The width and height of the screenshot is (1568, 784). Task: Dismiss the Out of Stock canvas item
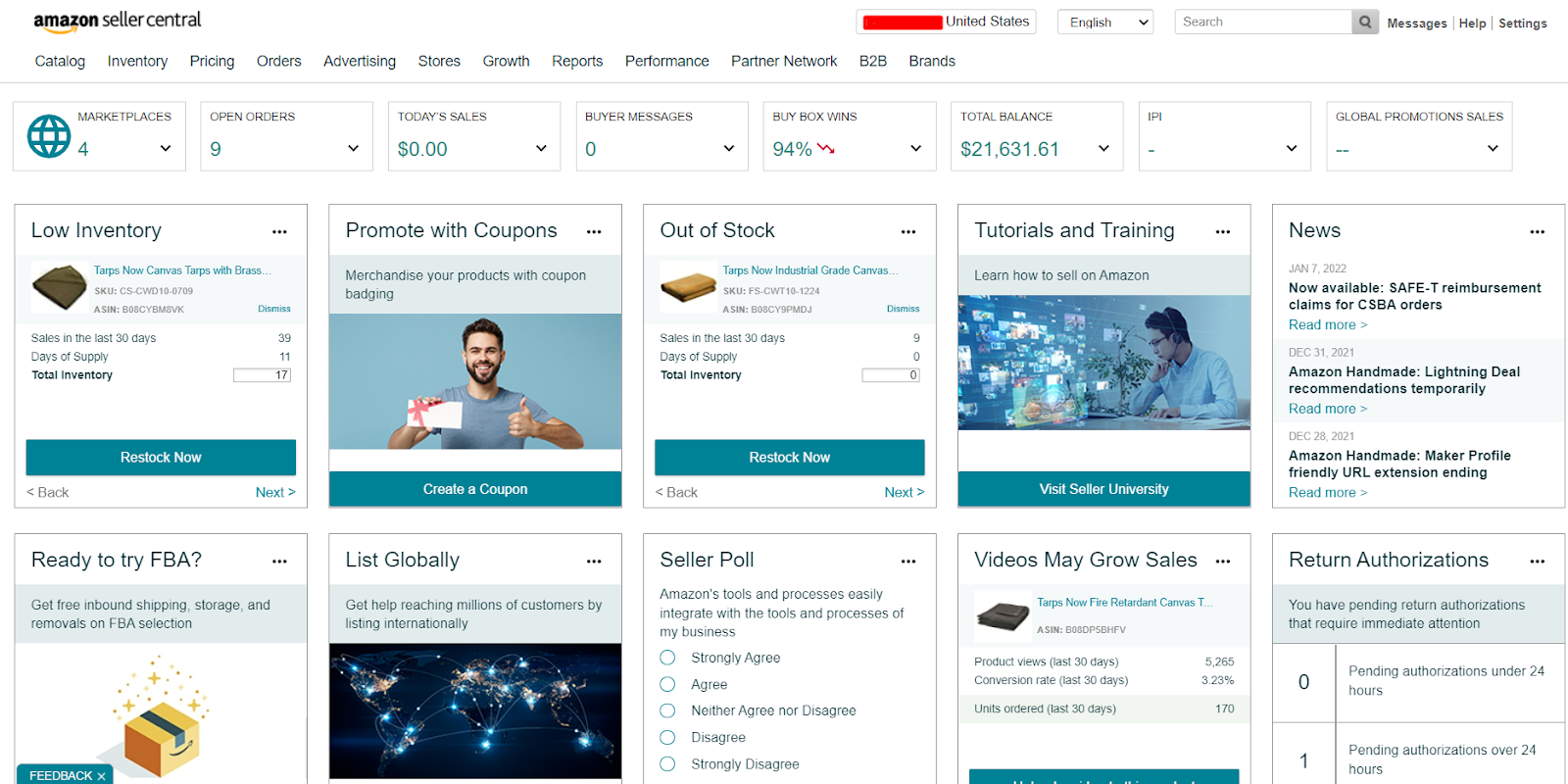click(x=904, y=309)
